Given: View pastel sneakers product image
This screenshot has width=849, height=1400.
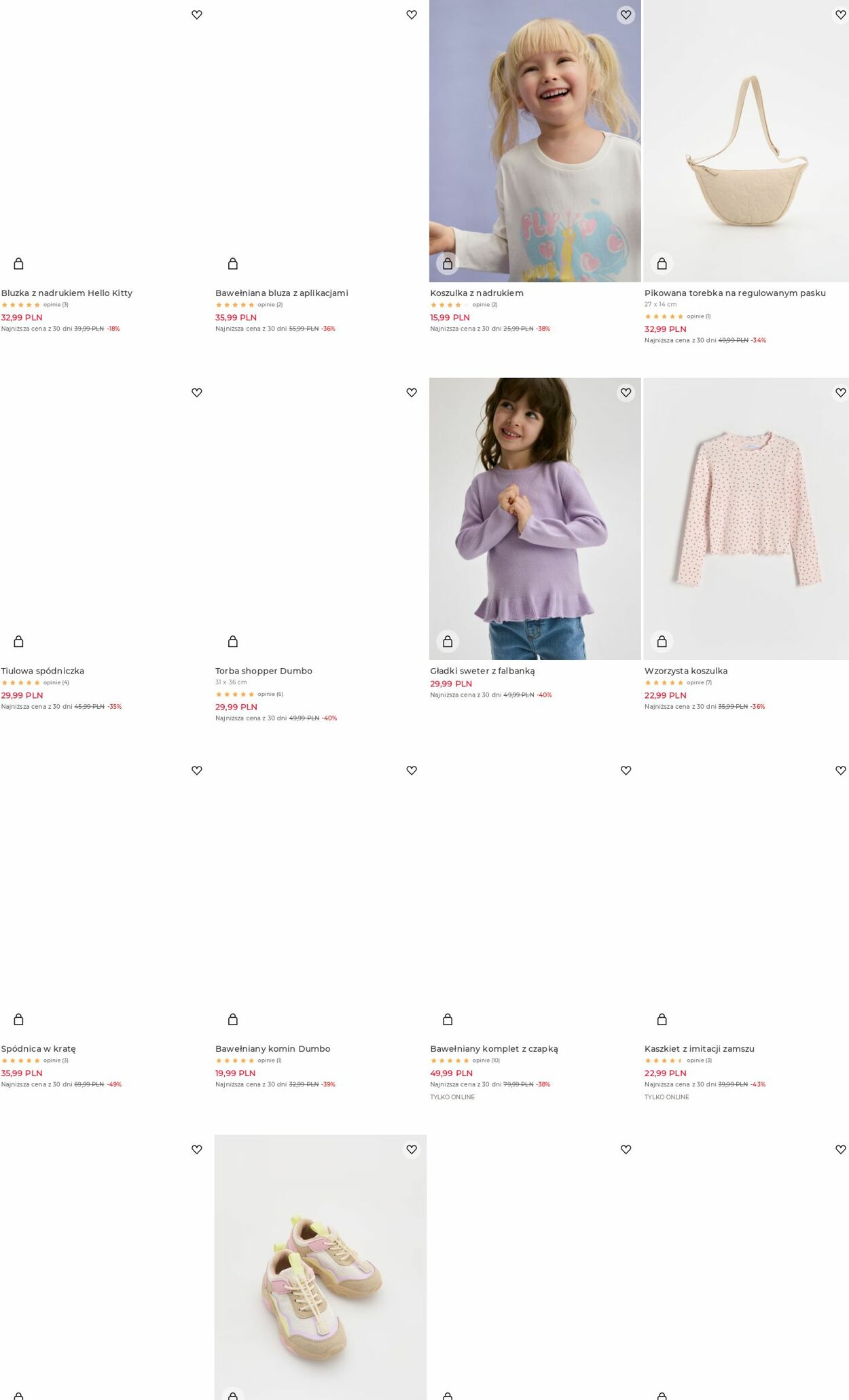Looking at the screenshot, I should click(x=321, y=1267).
